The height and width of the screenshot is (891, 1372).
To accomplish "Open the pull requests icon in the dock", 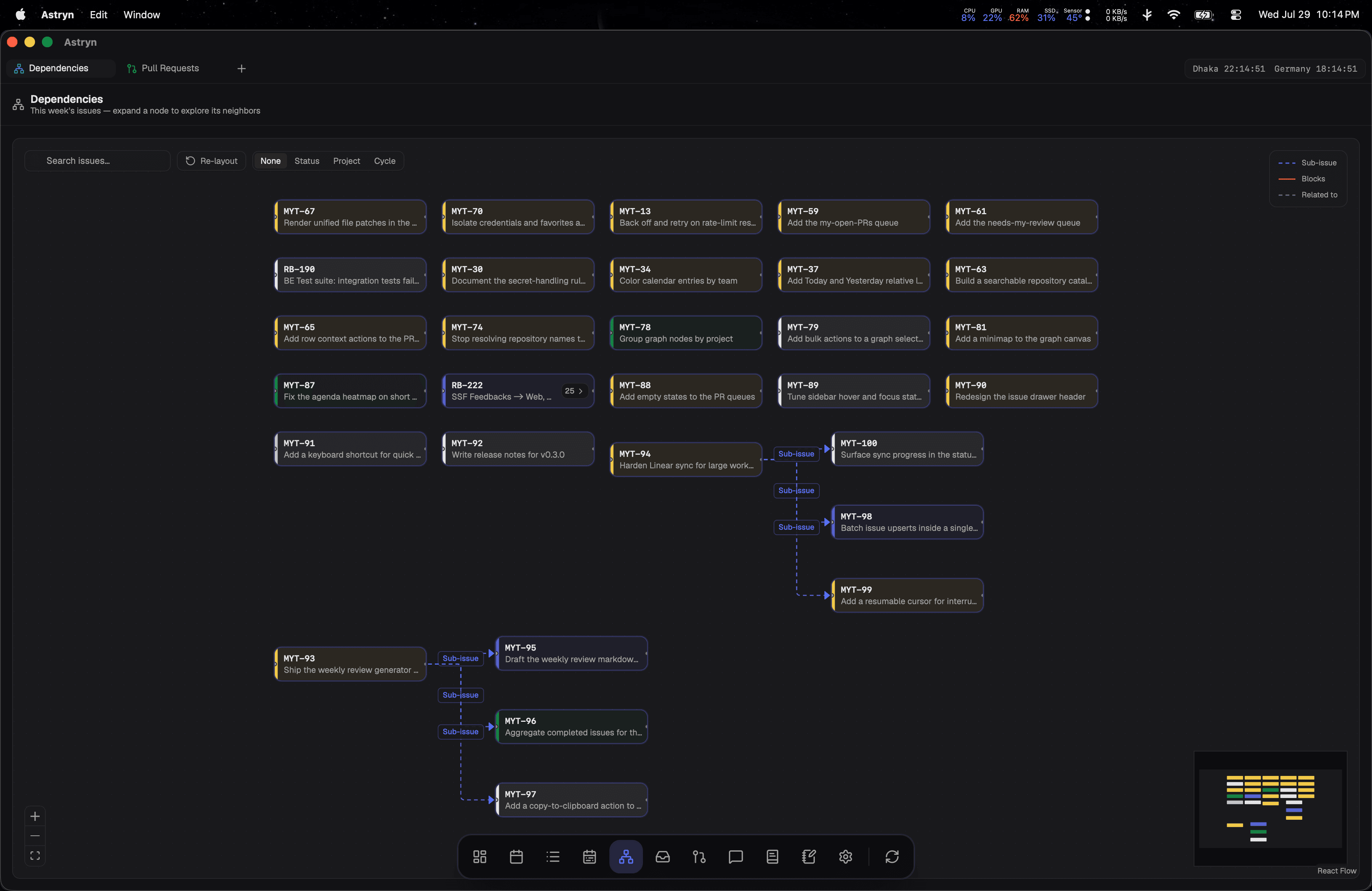I will [x=699, y=856].
